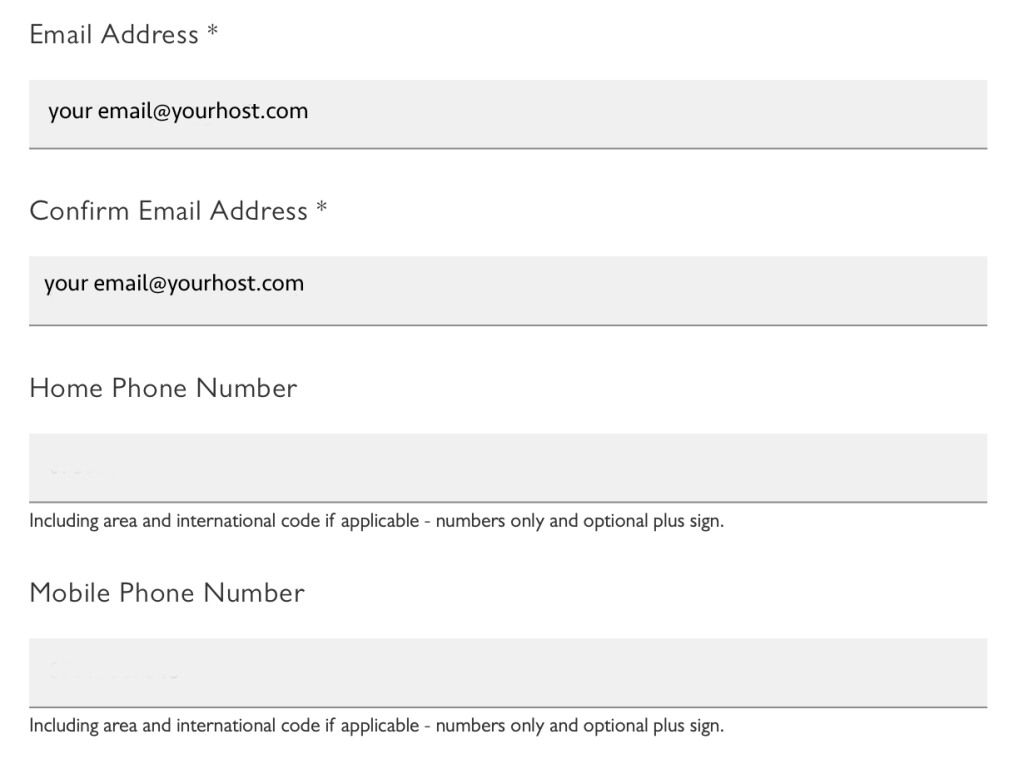Select the Home Phone Number input box
The height and width of the screenshot is (764, 1024).
click(x=508, y=467)
